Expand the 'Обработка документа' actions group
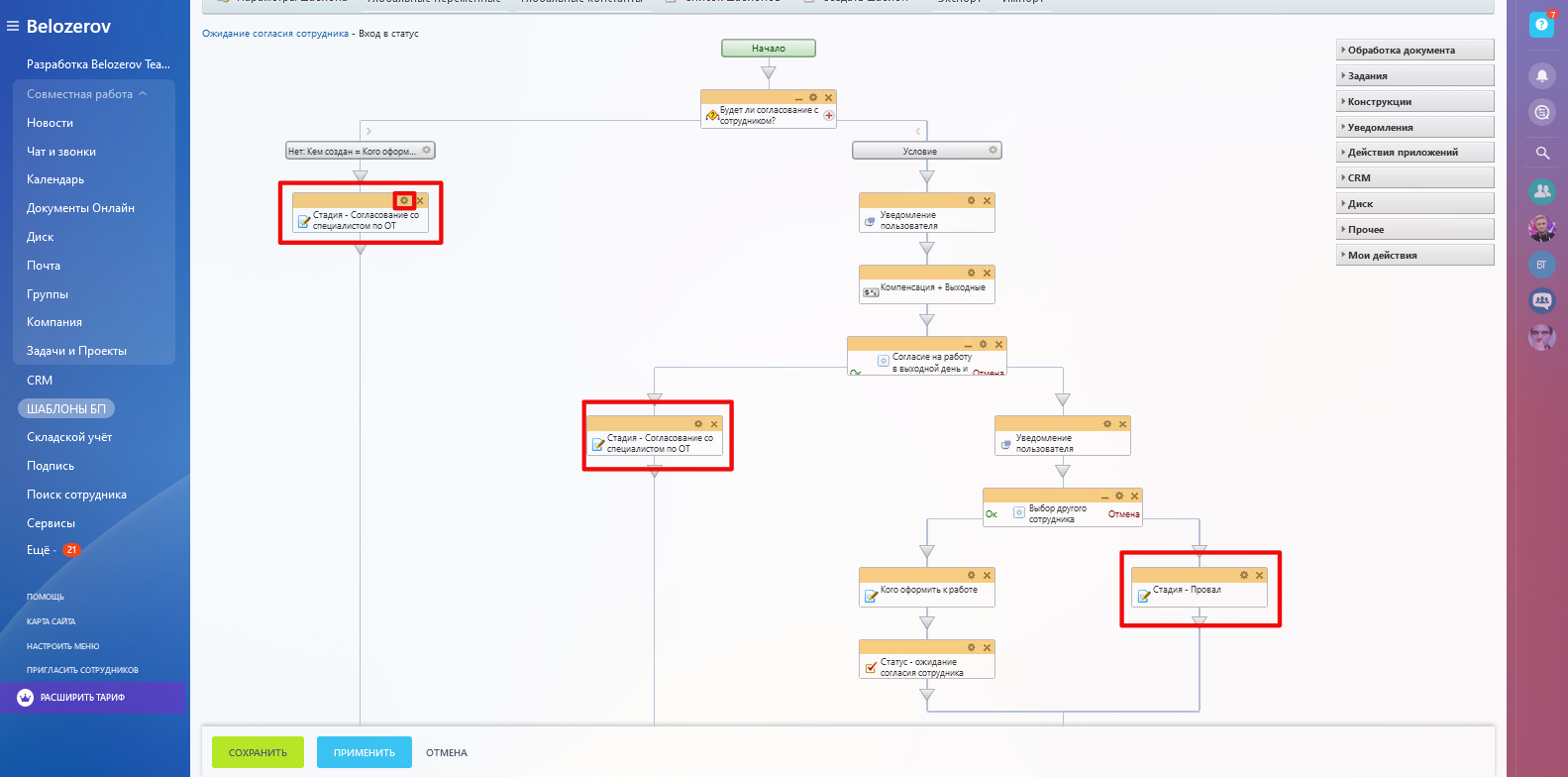Screen dimensions: 1568x777 click(x=1414, y=50)
